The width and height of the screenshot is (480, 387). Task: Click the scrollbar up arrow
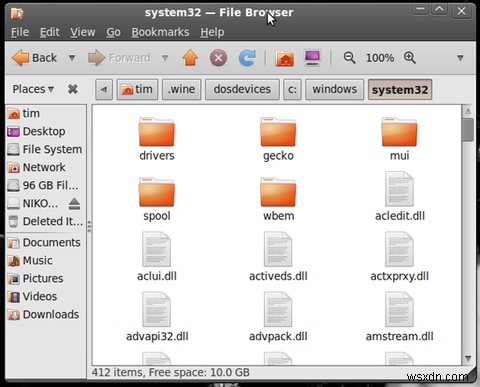coord(468,111)
